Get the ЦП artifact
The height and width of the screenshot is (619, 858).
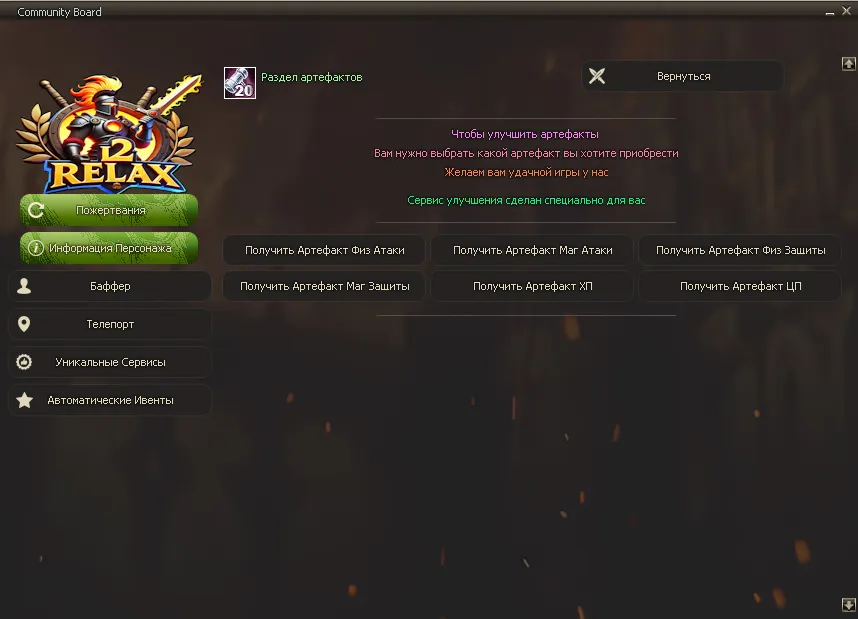(x=740, y=286)
